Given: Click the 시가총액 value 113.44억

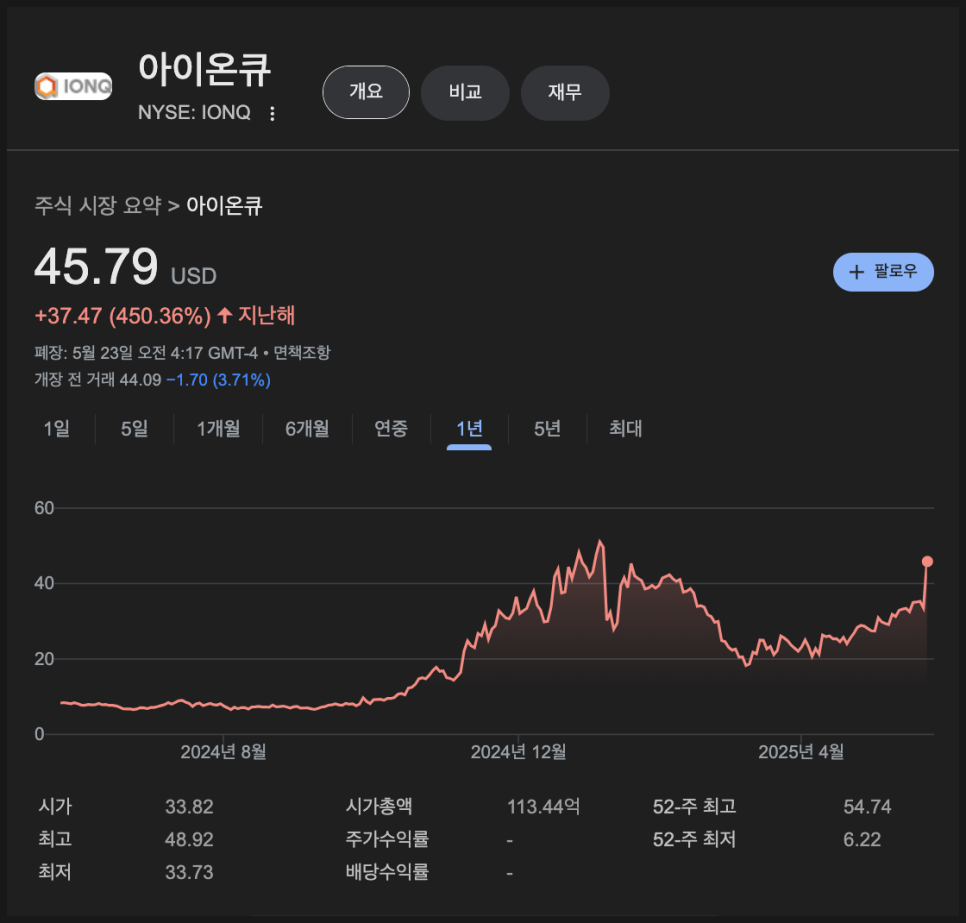Looking at the screenshot, I should 543,807.
